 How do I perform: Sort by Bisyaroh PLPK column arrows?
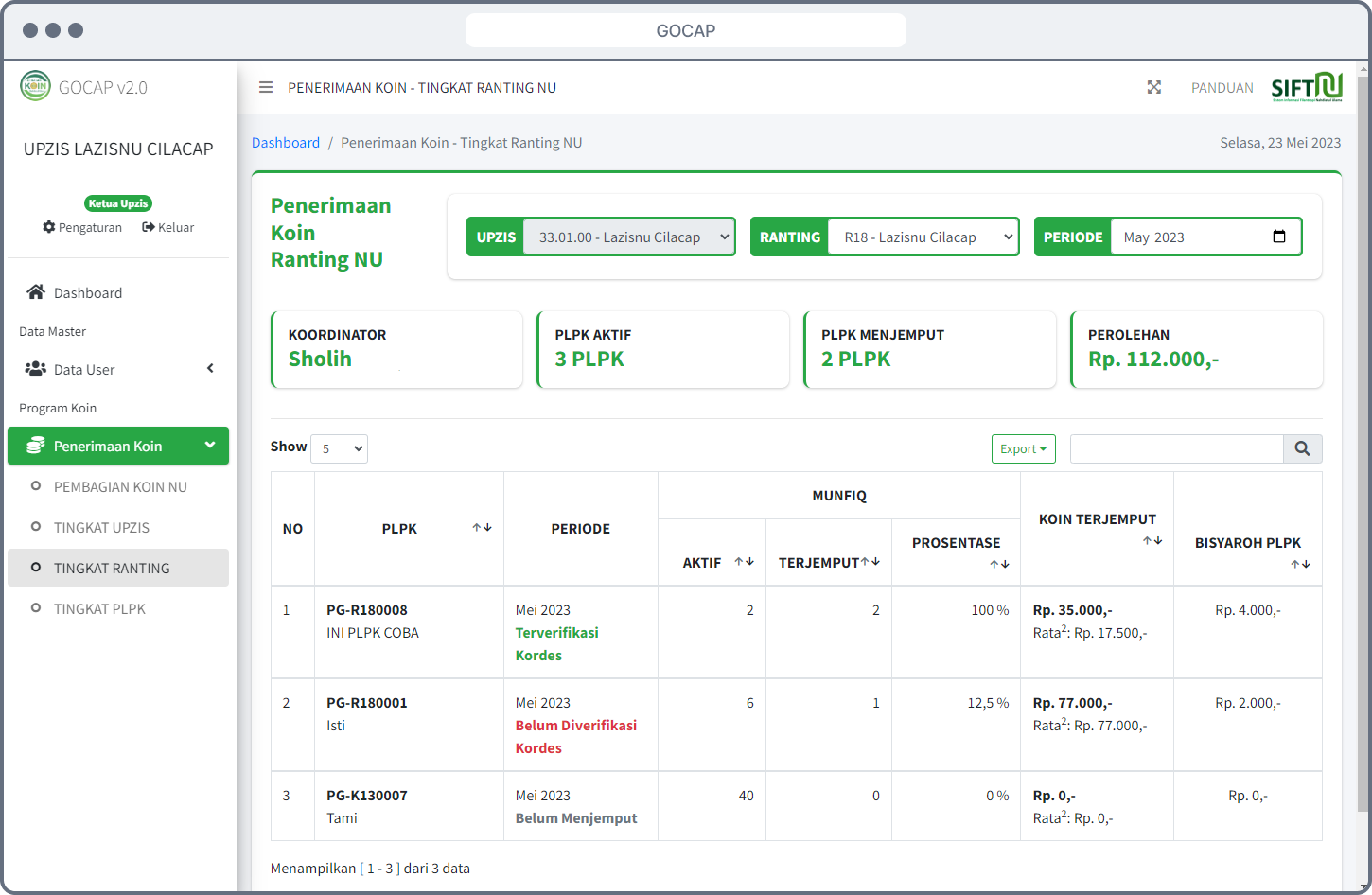(x=1300, y=565)
